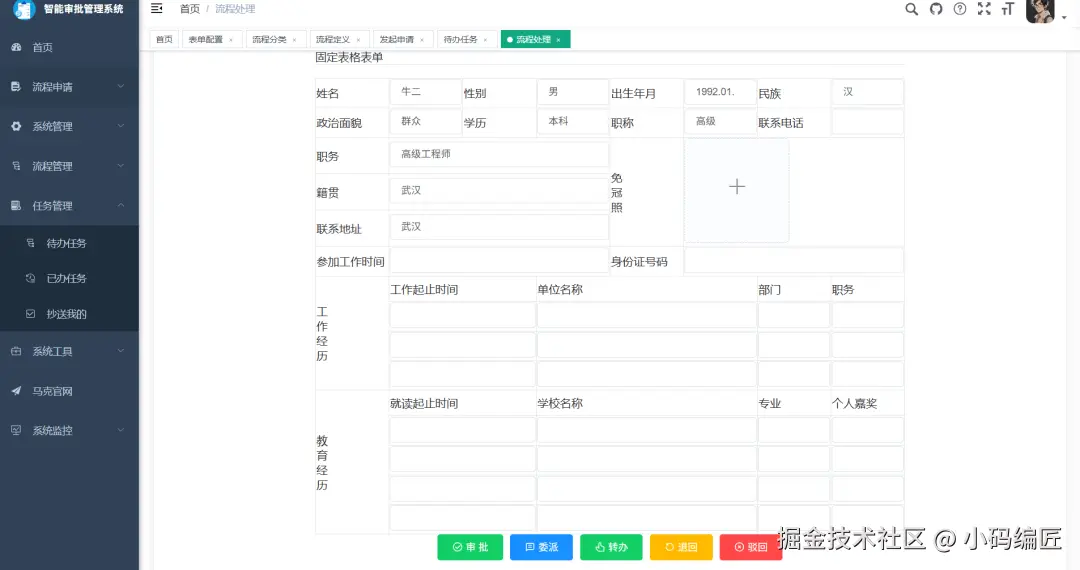This screenshot has width=1080, height=570.
Task: Open the user avatar menu
Action: (1040, 10)
